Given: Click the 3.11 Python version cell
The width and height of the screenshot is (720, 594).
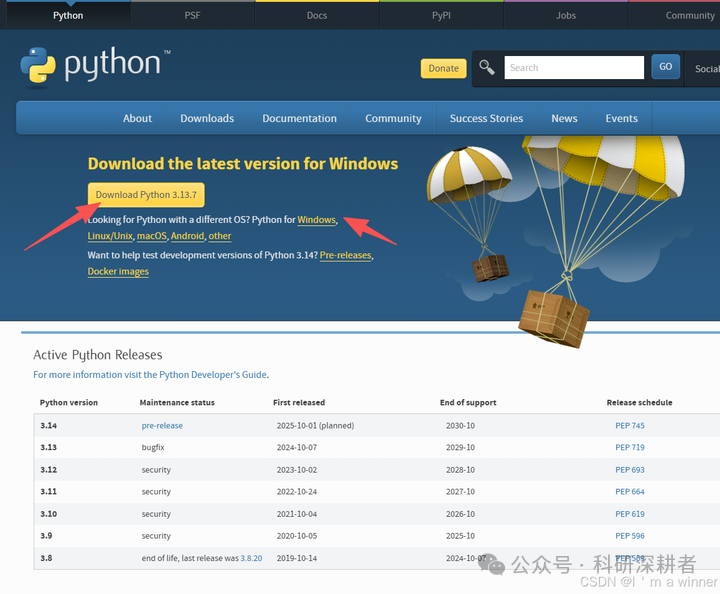Looking at the screenshot, I should tap(48, 492).
